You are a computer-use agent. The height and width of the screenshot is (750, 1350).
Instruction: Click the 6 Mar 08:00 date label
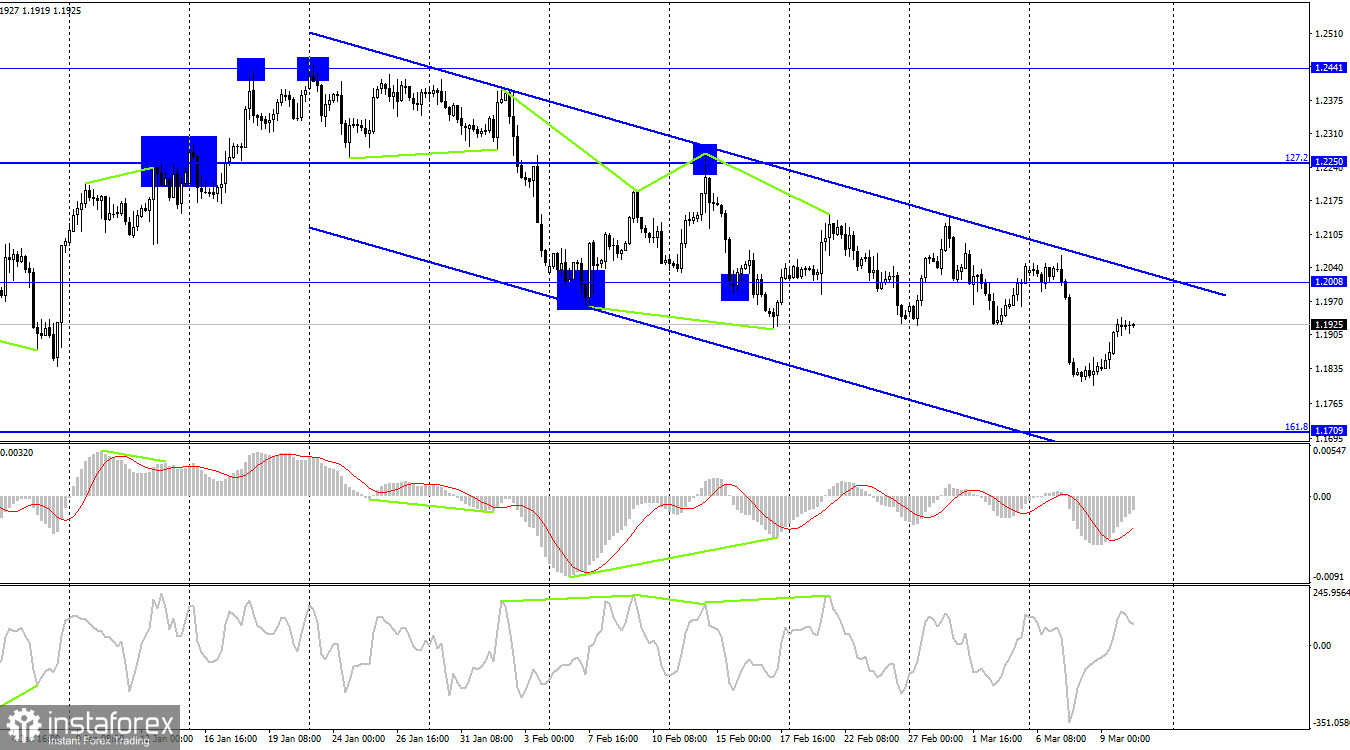point(1061,740)
